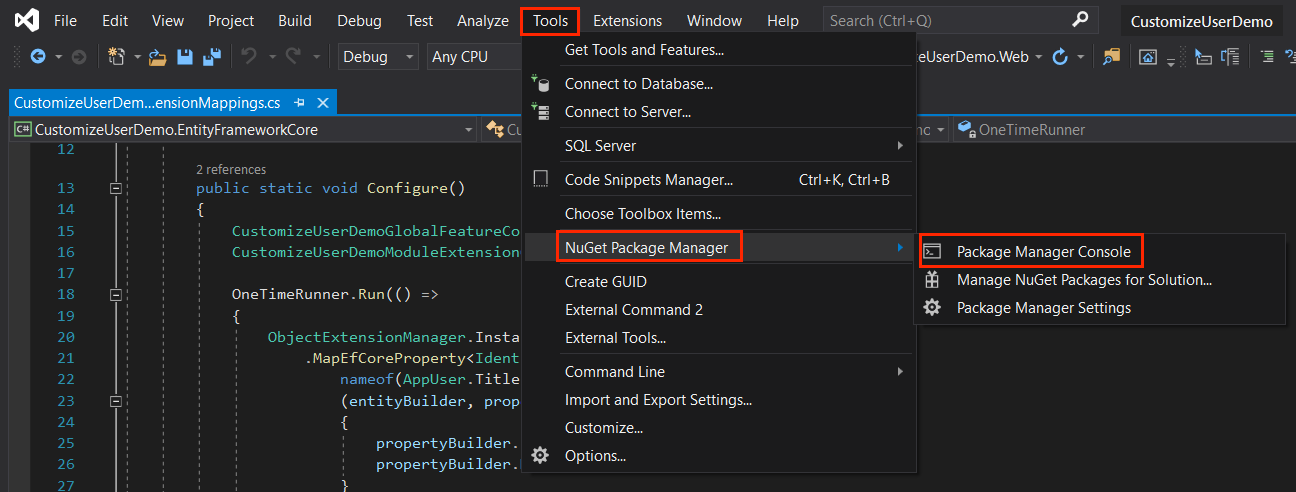Screen dimensions: 1296x492
Task: Collapse the OneTimeRunner.Run code block
Action: tap(115, 295)
